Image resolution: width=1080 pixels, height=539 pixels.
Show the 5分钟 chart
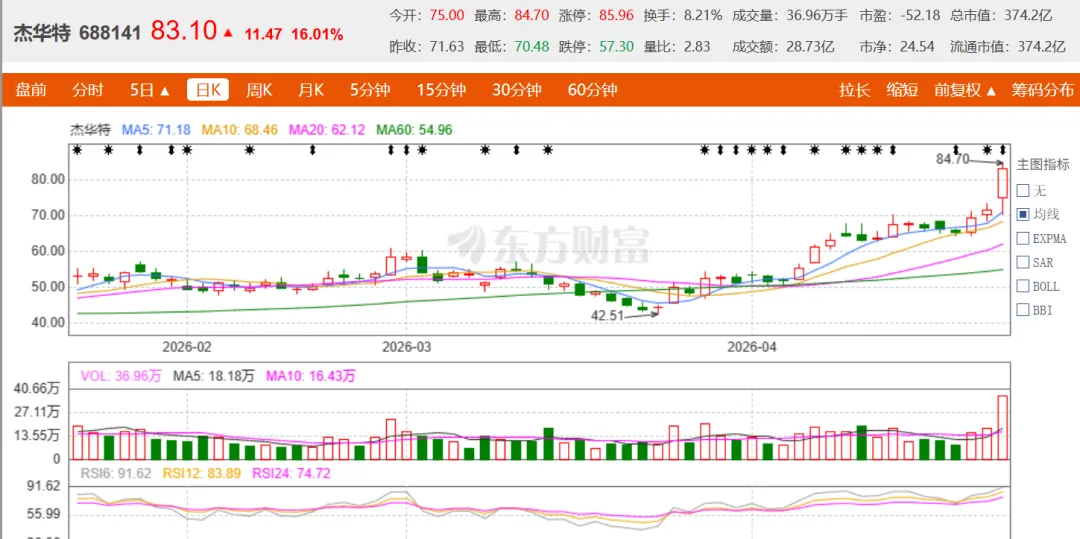click(370, 90)
